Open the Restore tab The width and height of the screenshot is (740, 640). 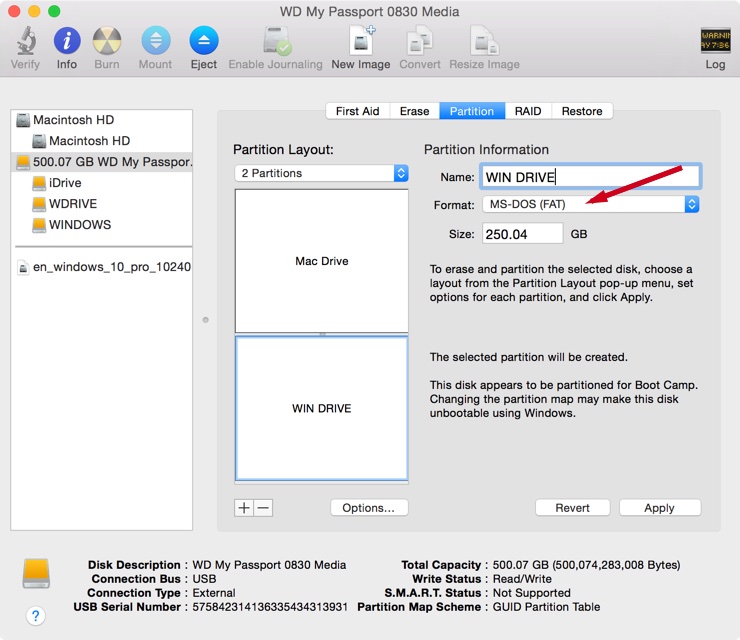tap(582, 111)
